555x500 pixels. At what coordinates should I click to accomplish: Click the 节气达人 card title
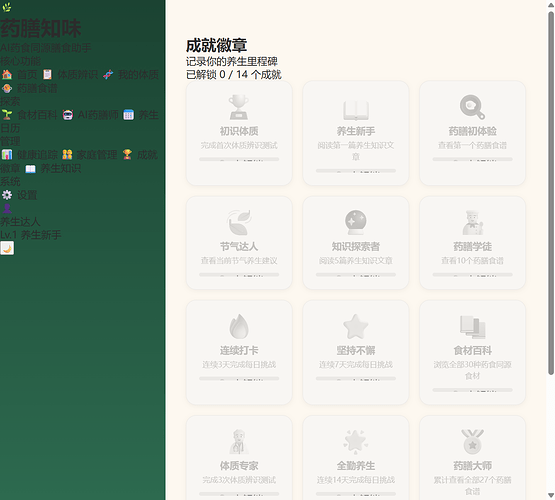pos(239,247)
